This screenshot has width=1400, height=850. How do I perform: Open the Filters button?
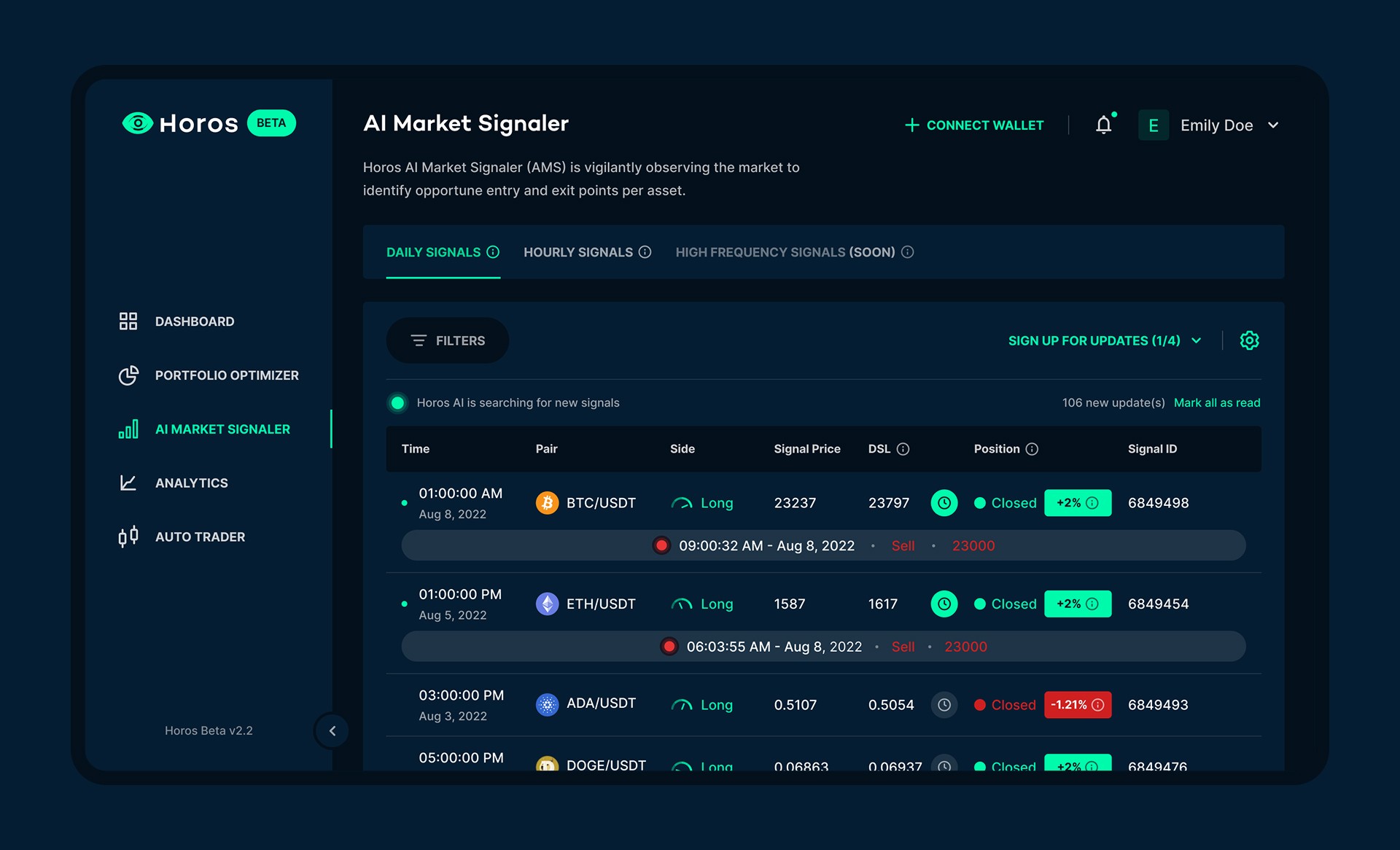pyautogui.click(x=447, y=340)
